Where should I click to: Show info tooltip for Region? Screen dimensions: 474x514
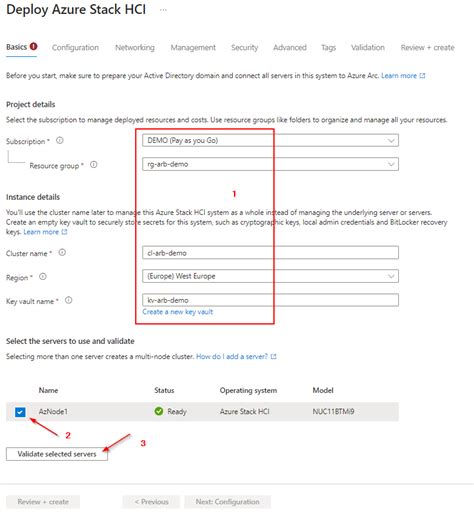[43, 277]
